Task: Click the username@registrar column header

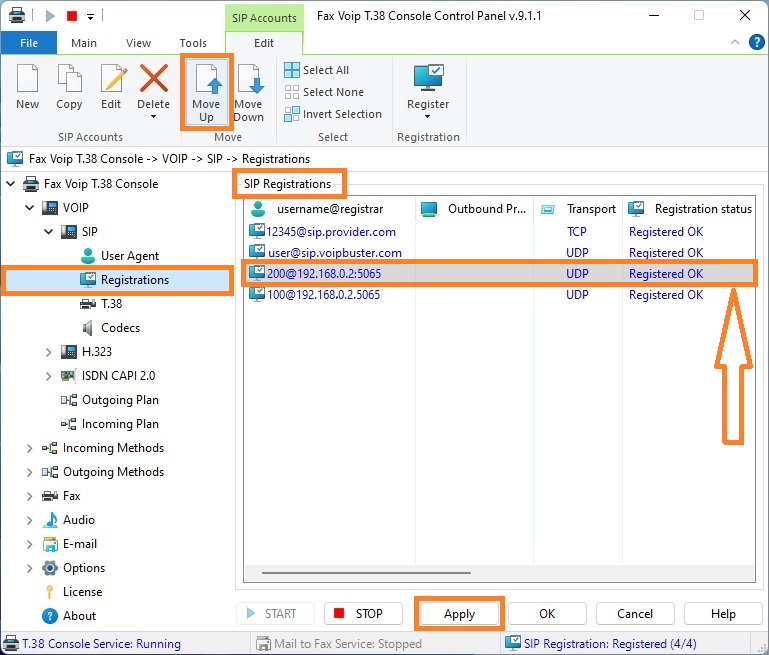Action: (330, 209)
